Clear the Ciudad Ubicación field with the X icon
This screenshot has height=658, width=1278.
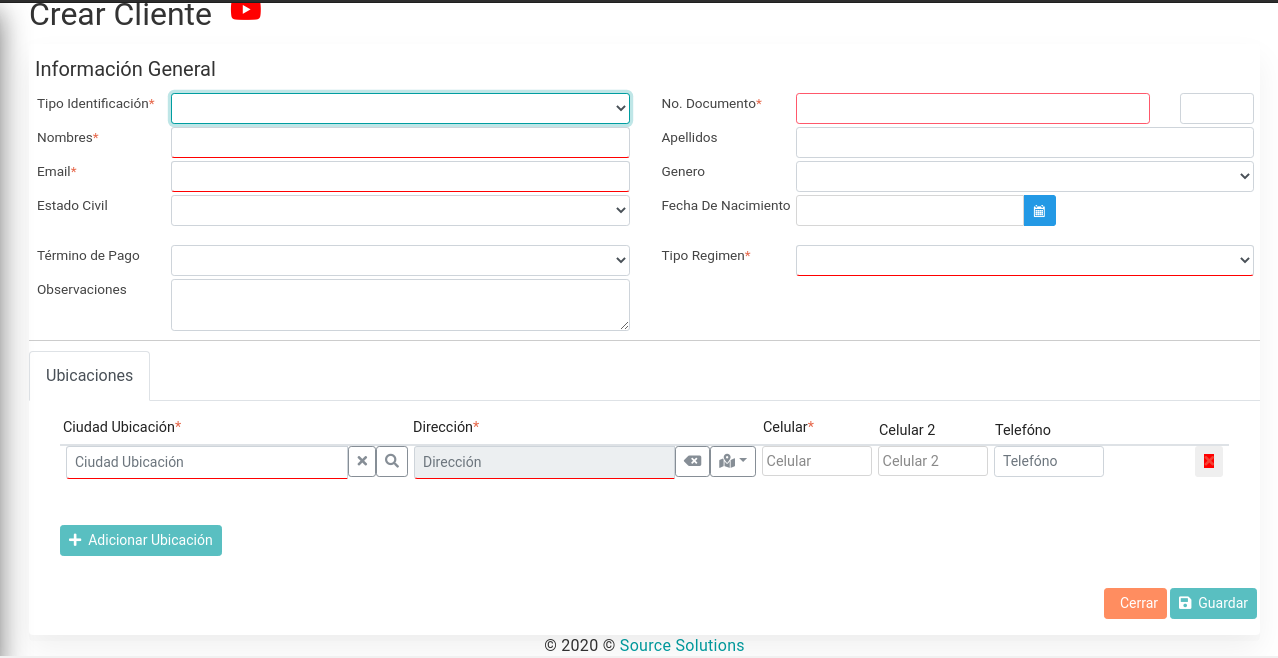pyautogui.click(x=362, y=461)
